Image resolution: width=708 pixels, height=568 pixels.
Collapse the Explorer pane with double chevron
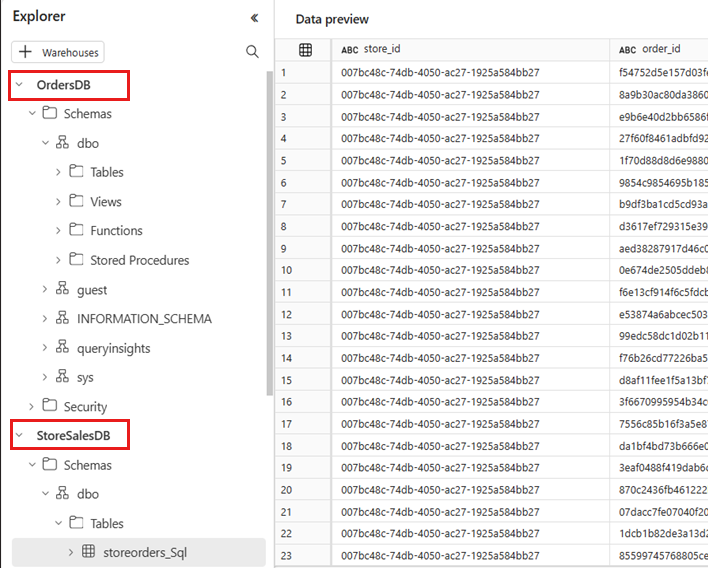[254, 18]
